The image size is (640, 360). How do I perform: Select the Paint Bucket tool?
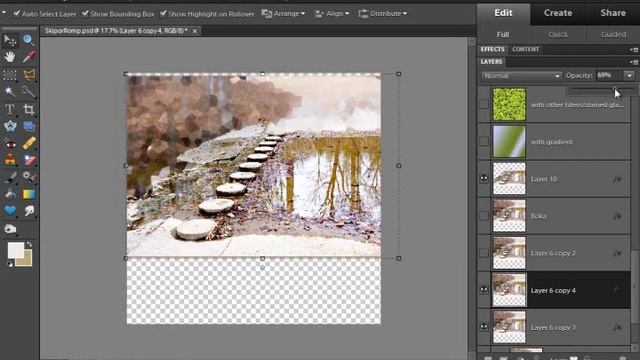tap(10, 194)
